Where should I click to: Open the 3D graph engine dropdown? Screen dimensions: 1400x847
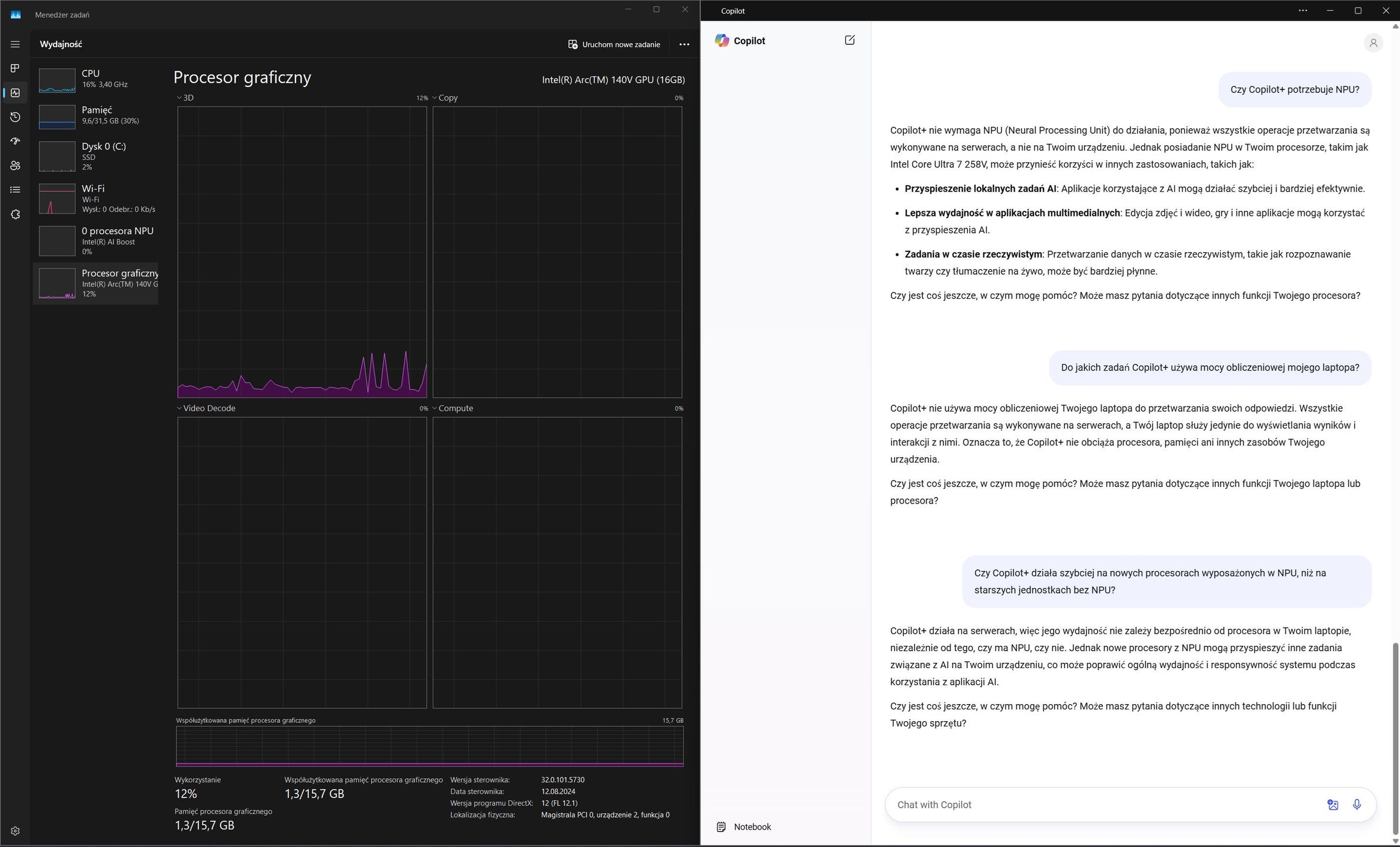(185, 98)
